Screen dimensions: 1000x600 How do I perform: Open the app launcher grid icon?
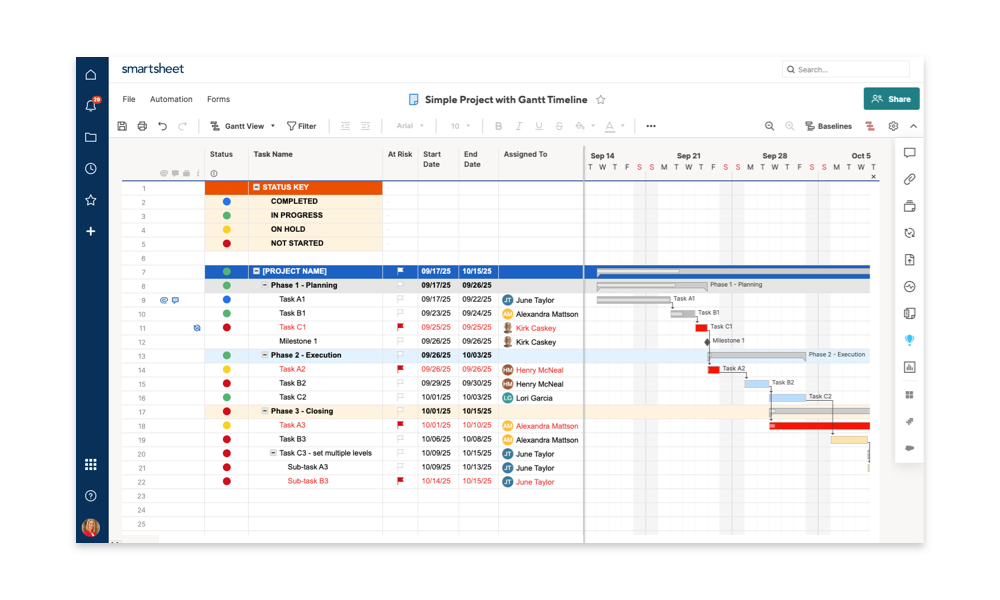point(91,464)
